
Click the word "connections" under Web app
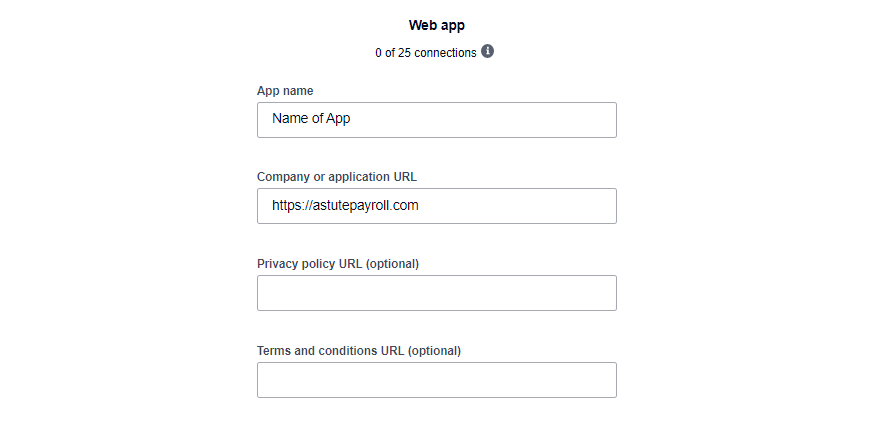(445, 52)
